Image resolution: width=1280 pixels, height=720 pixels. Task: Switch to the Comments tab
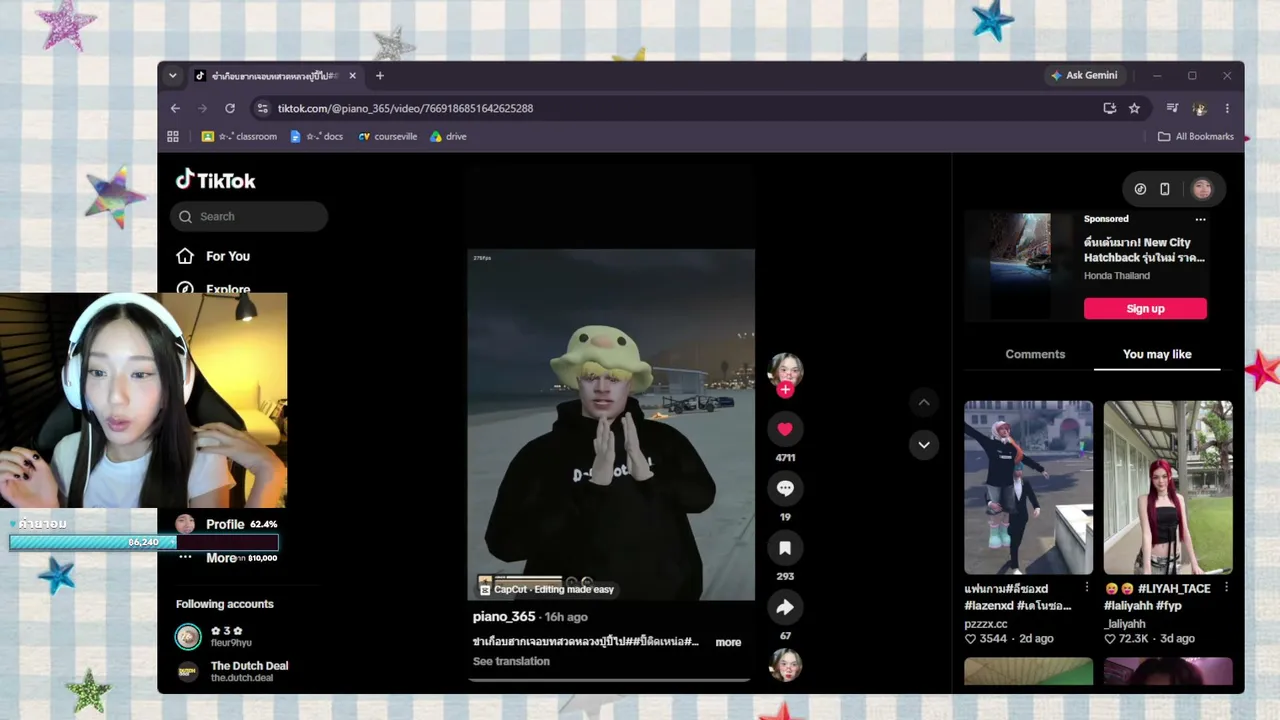click(x=1035, y=354)
